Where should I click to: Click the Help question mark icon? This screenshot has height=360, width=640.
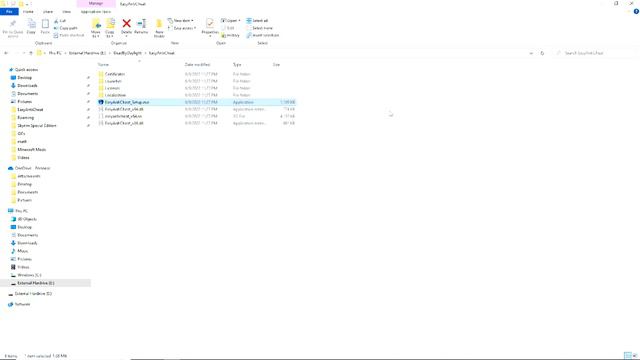point(636,12)
